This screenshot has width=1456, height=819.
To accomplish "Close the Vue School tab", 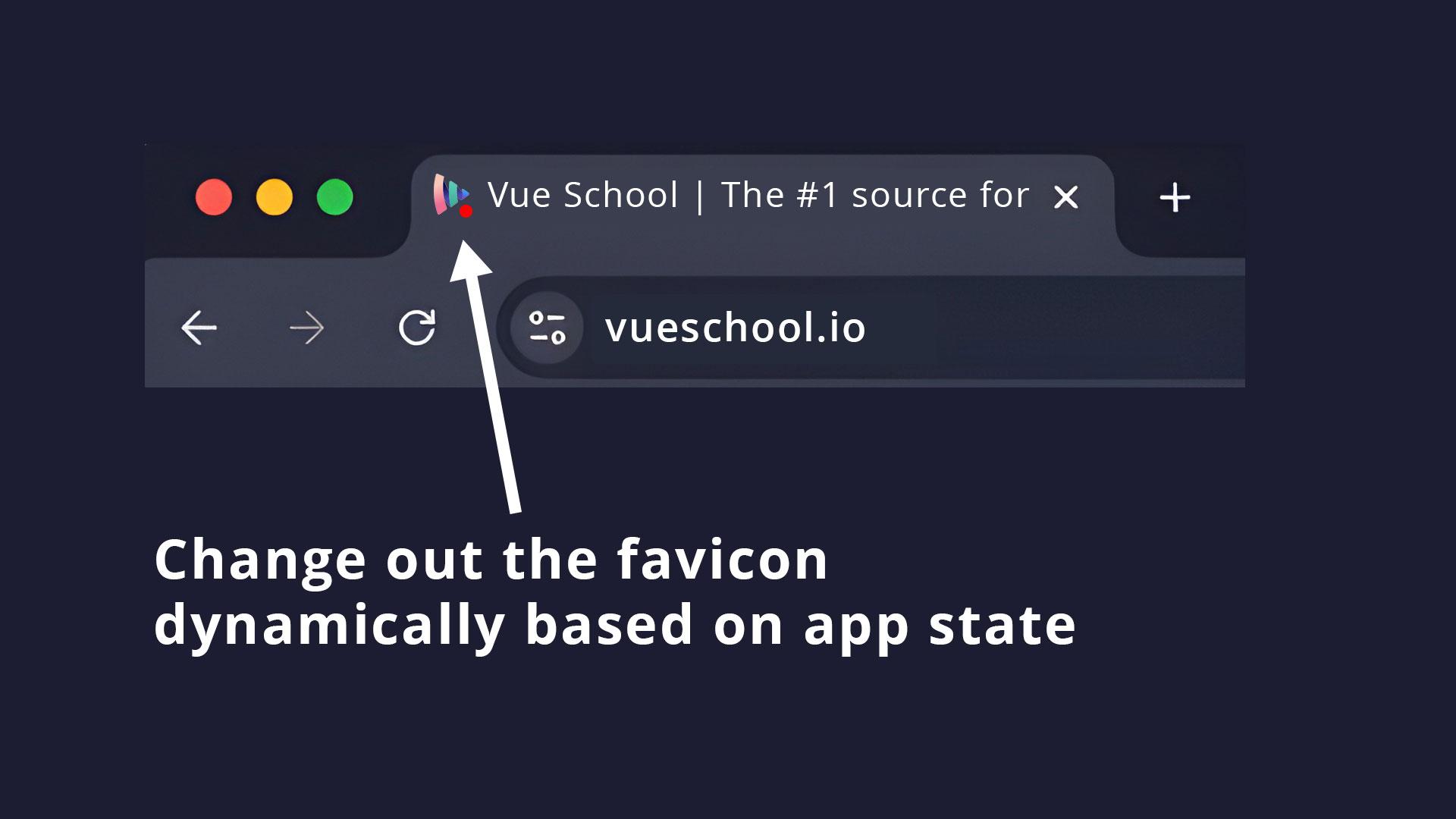I will [1066, 198].
